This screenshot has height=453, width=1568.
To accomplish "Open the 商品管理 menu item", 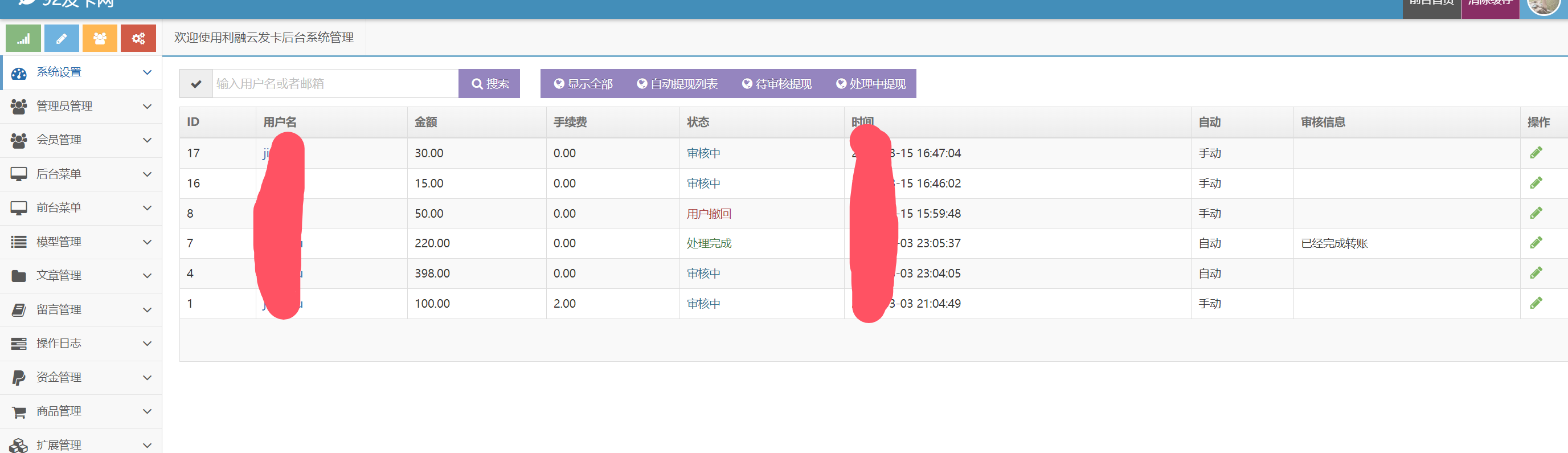I will [81, 411].
